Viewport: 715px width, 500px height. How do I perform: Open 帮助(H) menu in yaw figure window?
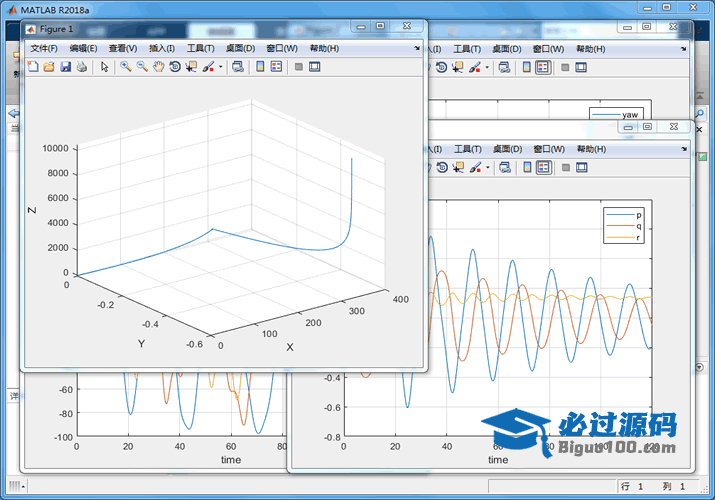[x=591, y=49]
